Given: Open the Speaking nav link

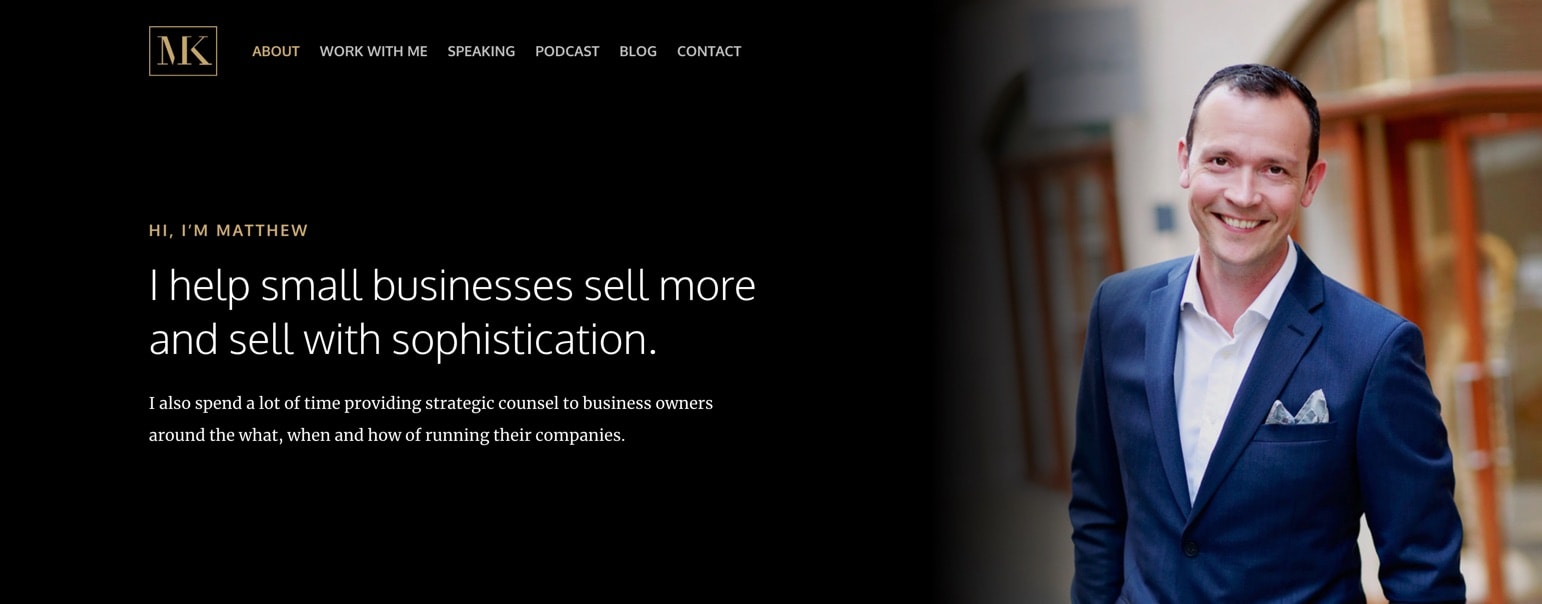Looking at the screenshot, I should coord(481,51).
